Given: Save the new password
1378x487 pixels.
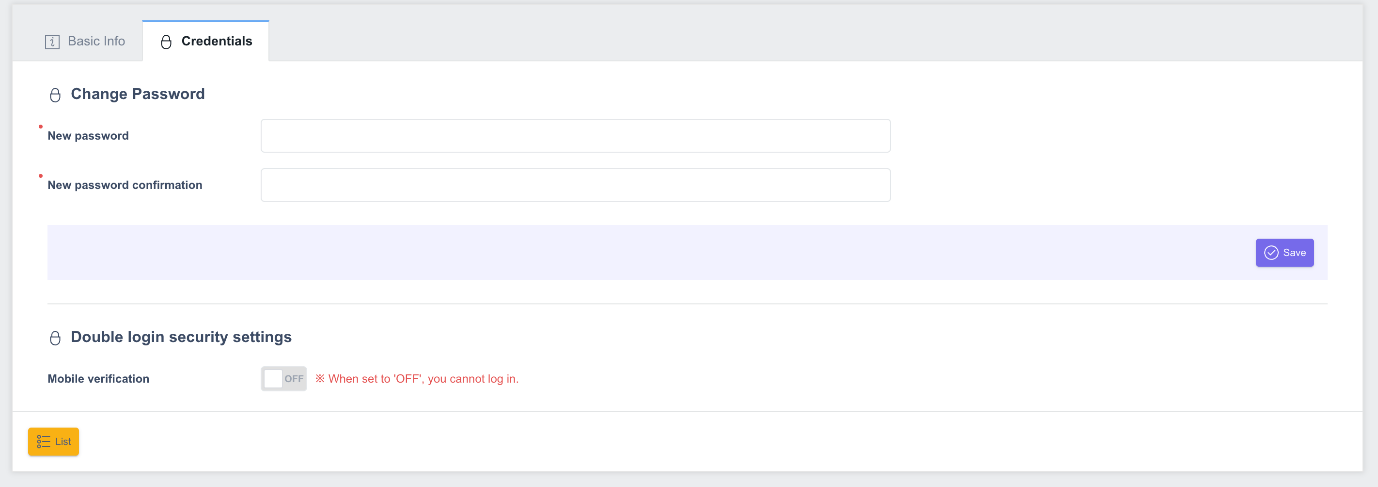Looking at the screenshot, I should click(x=1284, y=253).
